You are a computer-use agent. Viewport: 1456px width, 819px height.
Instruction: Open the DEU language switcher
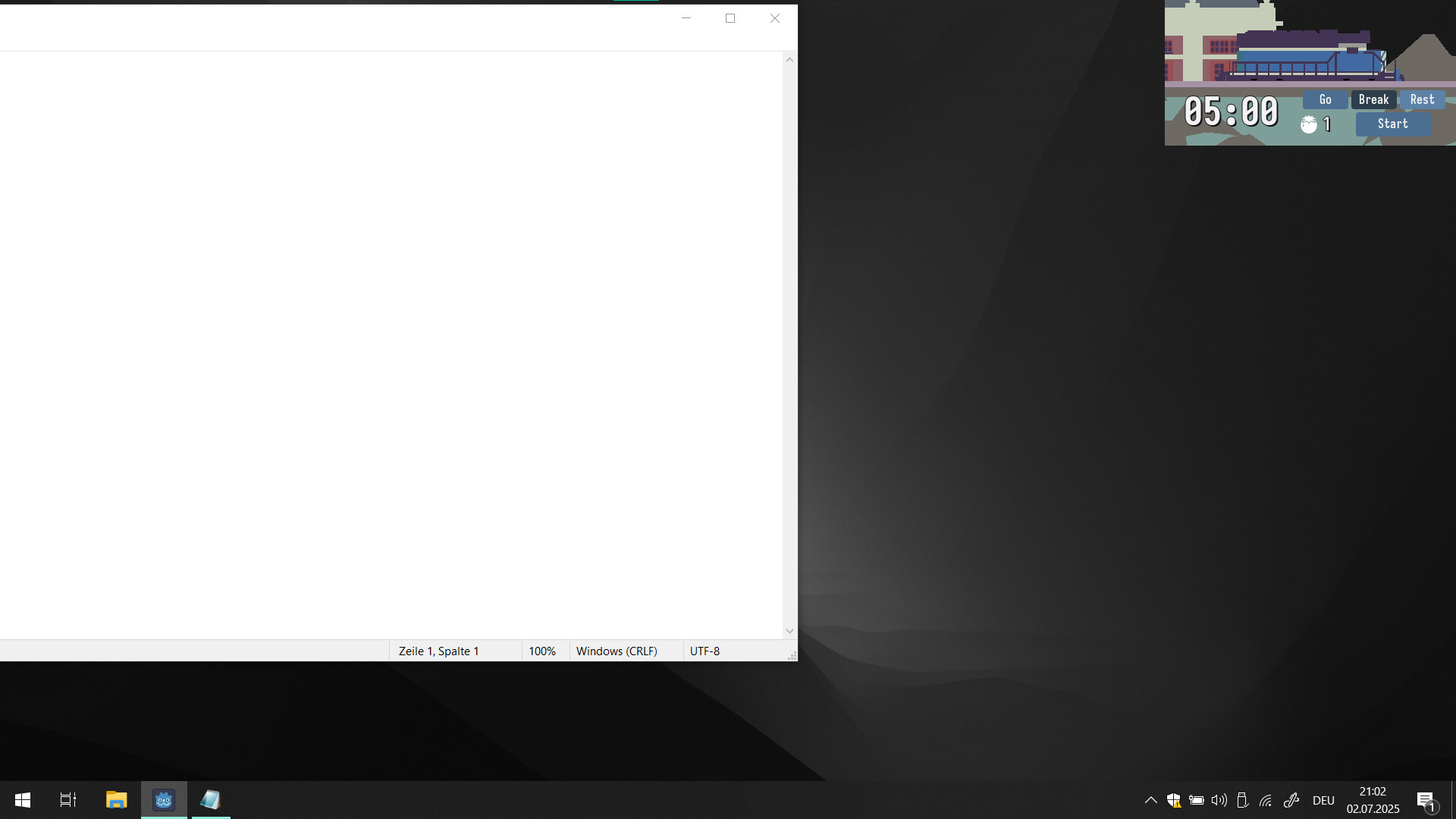point(1323,800)
